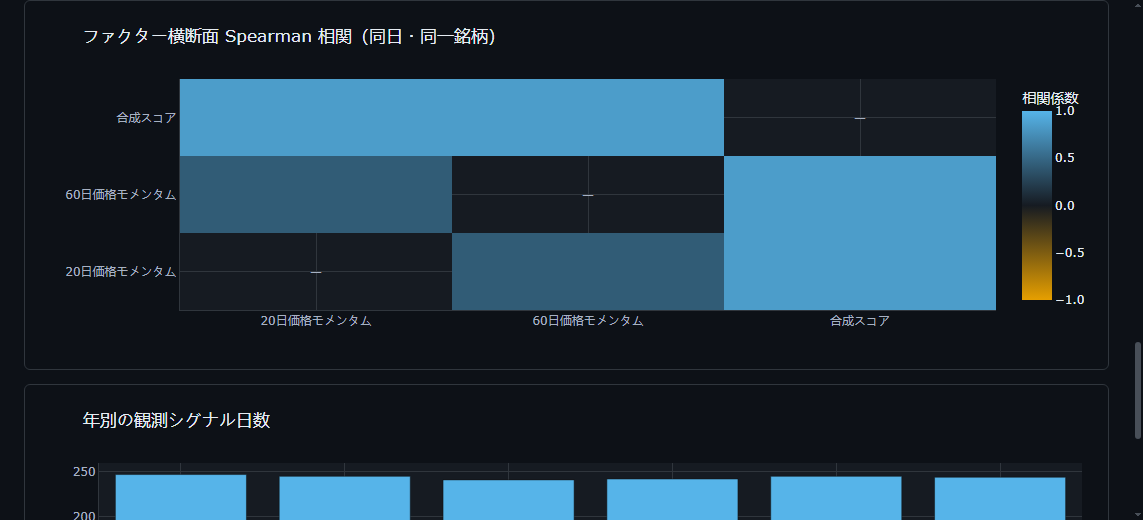Screen dimensions: 1143x520
Task: Select heatmap cell 合成スコア row, 20日価格モメンタム column
Action: coord(316,117)
